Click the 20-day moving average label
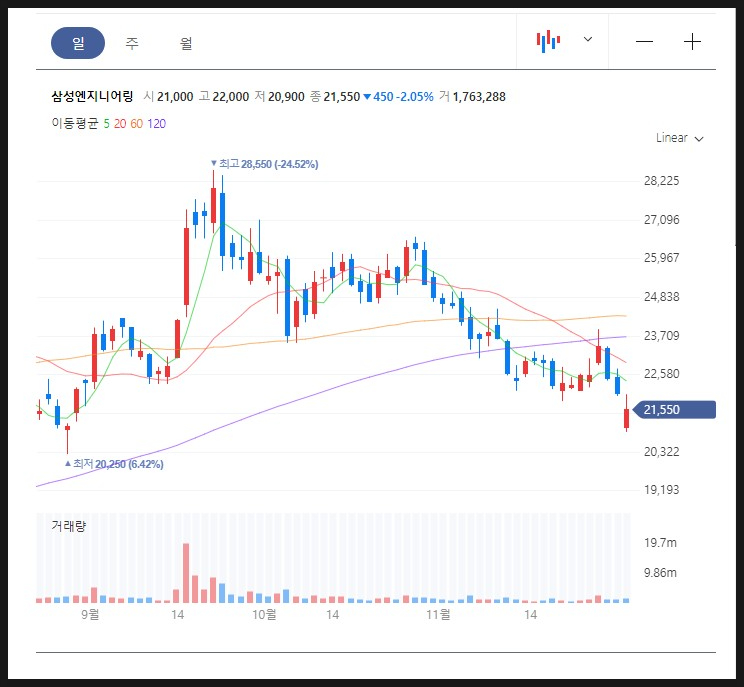744x687 pixels. coord(120,124)
